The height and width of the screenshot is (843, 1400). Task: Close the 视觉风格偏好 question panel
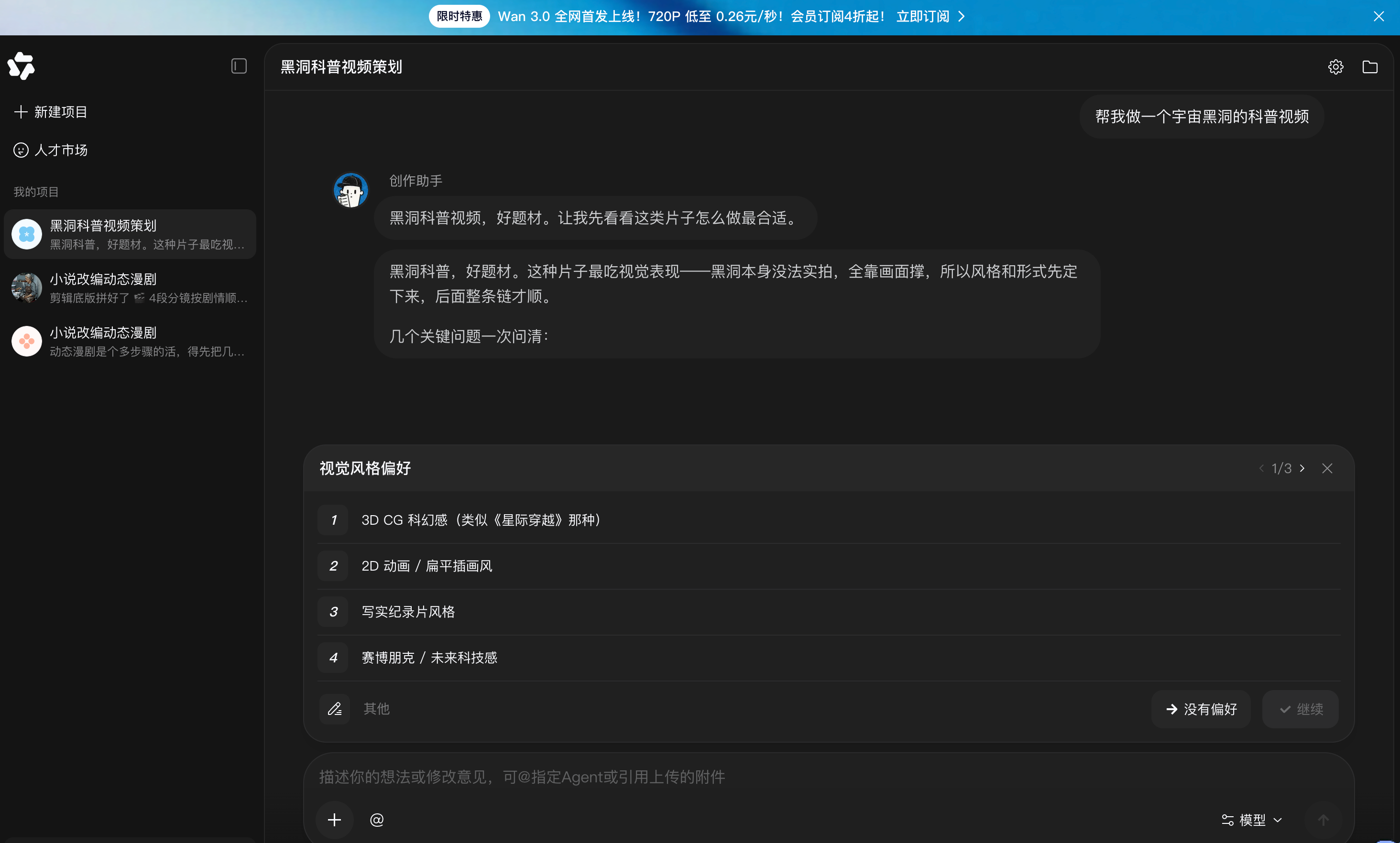point(1327,468)
